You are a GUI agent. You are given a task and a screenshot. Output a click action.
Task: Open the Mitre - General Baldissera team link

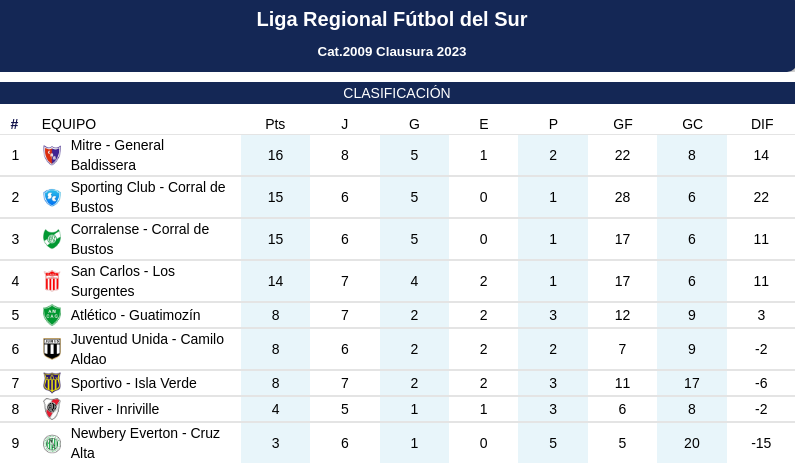[x=117, y=155]
